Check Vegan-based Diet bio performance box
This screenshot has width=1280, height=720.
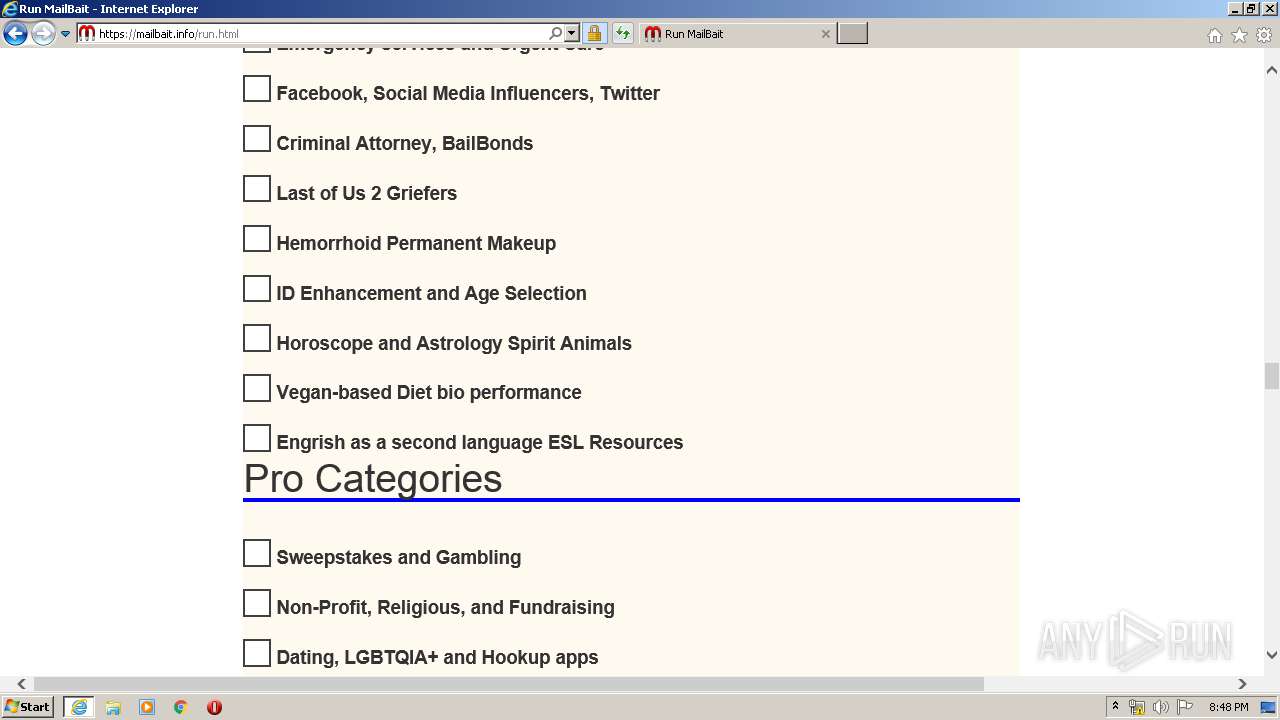tap(257, 388)
